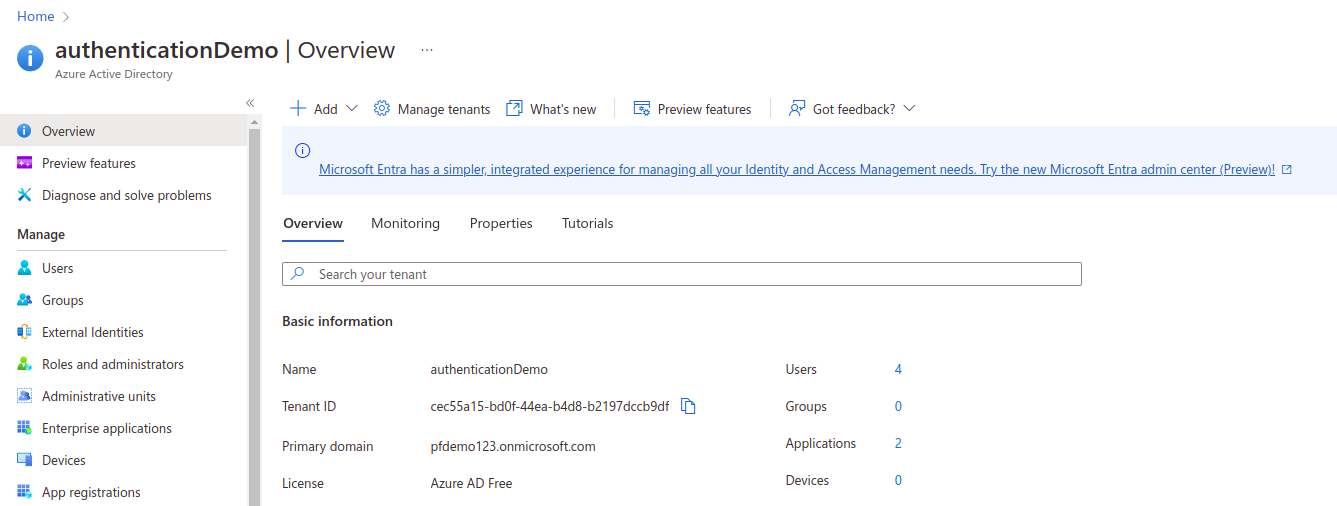Click the What's new button
This screenshot has height=506, width=1337.
551,108
